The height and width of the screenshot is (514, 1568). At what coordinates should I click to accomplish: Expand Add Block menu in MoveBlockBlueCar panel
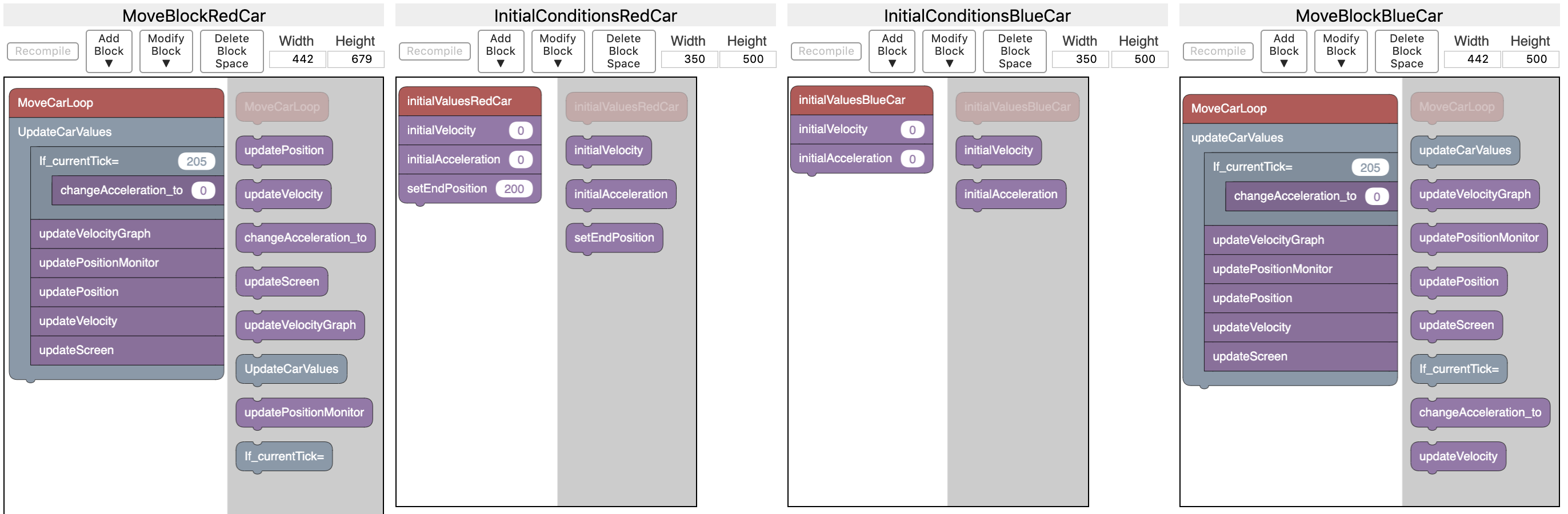click(x=1283, y=51)
